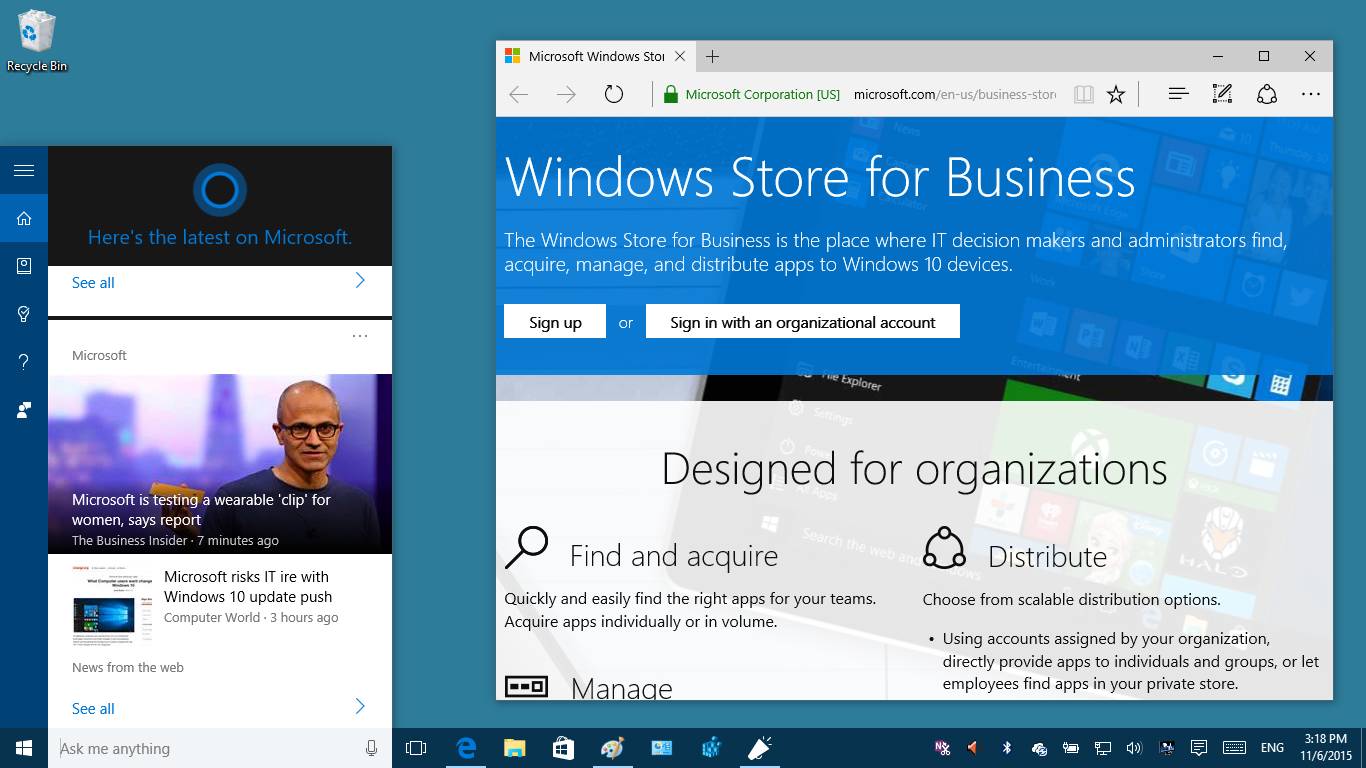Click Sign in with an organizational account
Screen dimensions: 1366x768
point(803,322)
